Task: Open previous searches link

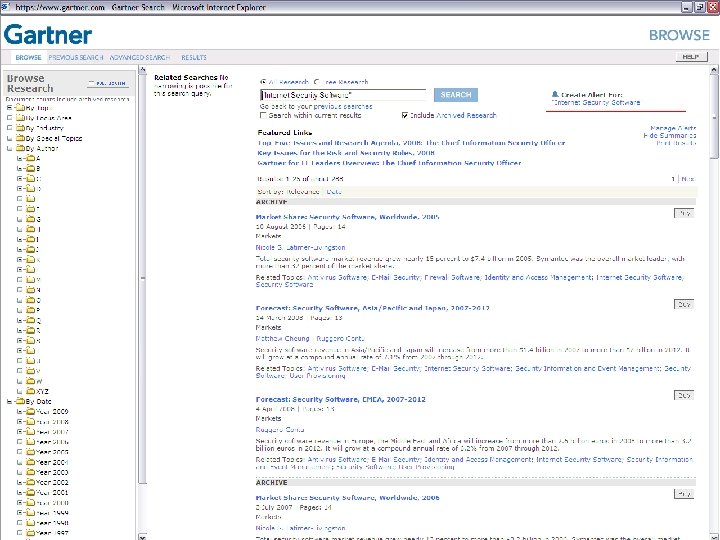Action: 343,106
